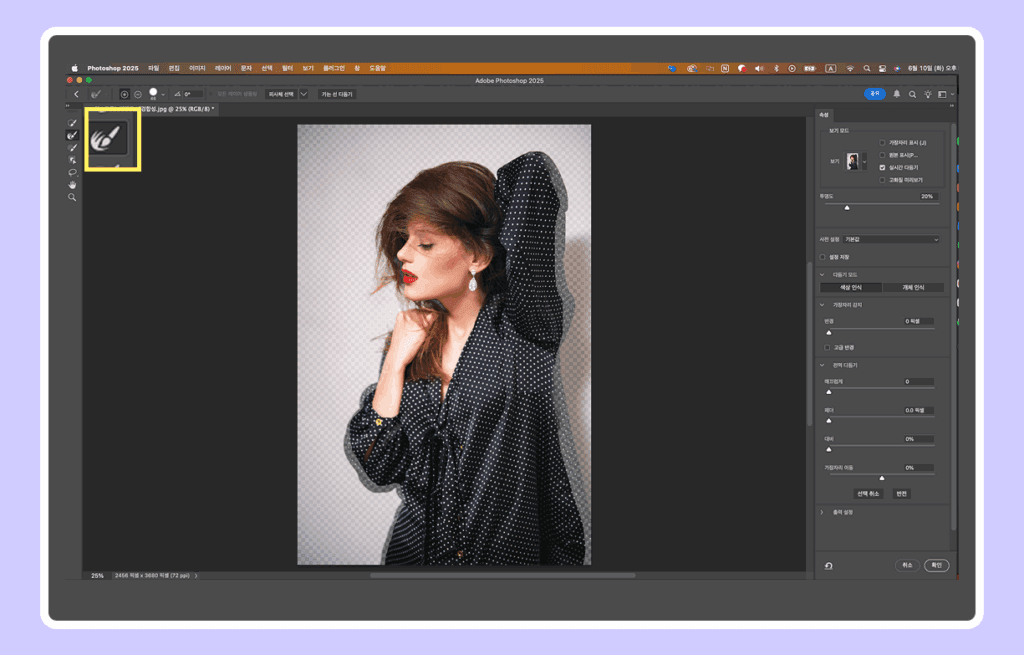This screenshot has width=1024, height=655.
Task: Open the lightbulb Discover panel
Action: (927, 94)
